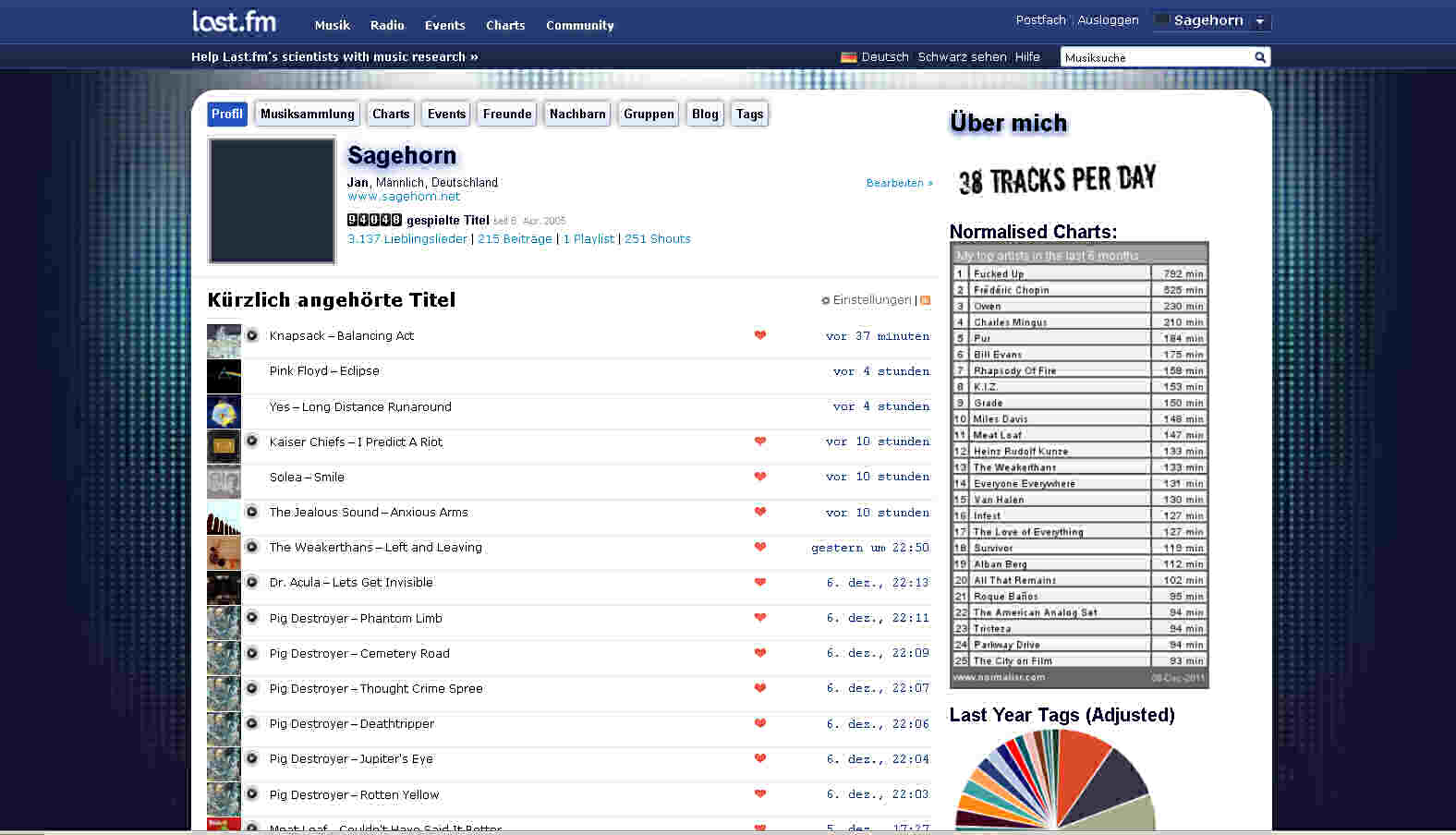Play Knapsack – Balancing Act with play icon
Screen dimensions: 1456x835
pyautogui.click(x=251, y=335)
